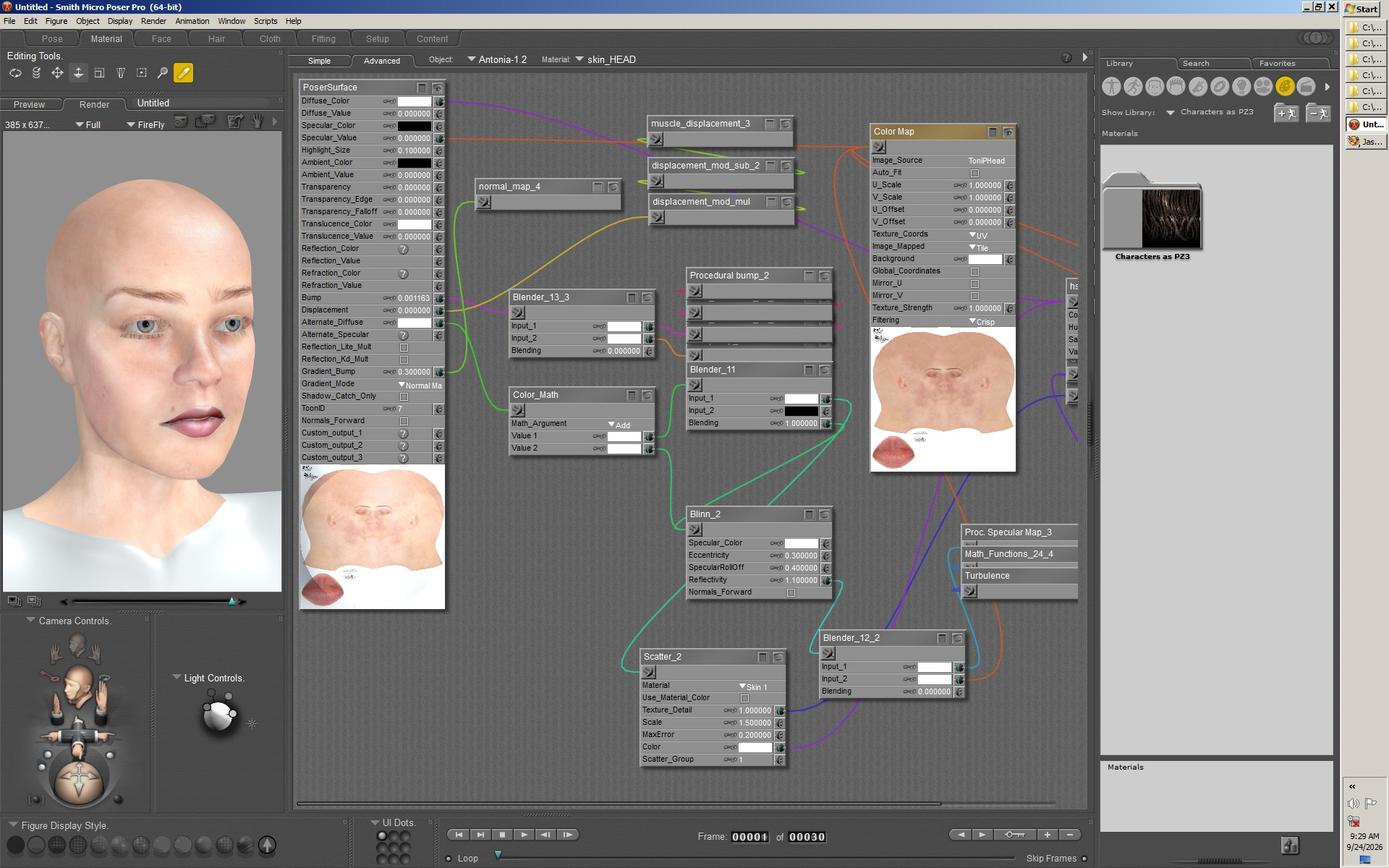Enable Global_Coordinates in Color Map node
The height and width of the screenshot is (868, 1389).
(x=974, y=271)
